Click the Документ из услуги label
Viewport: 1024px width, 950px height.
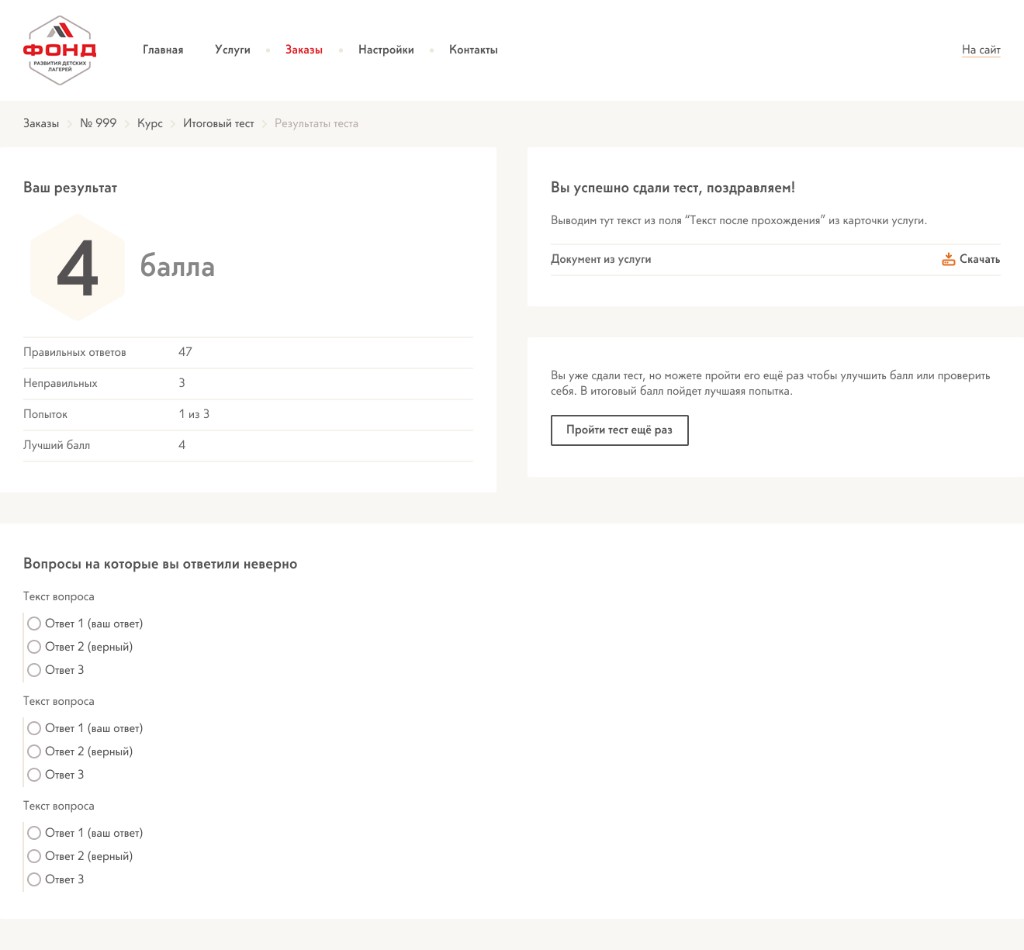pos(601,259)
